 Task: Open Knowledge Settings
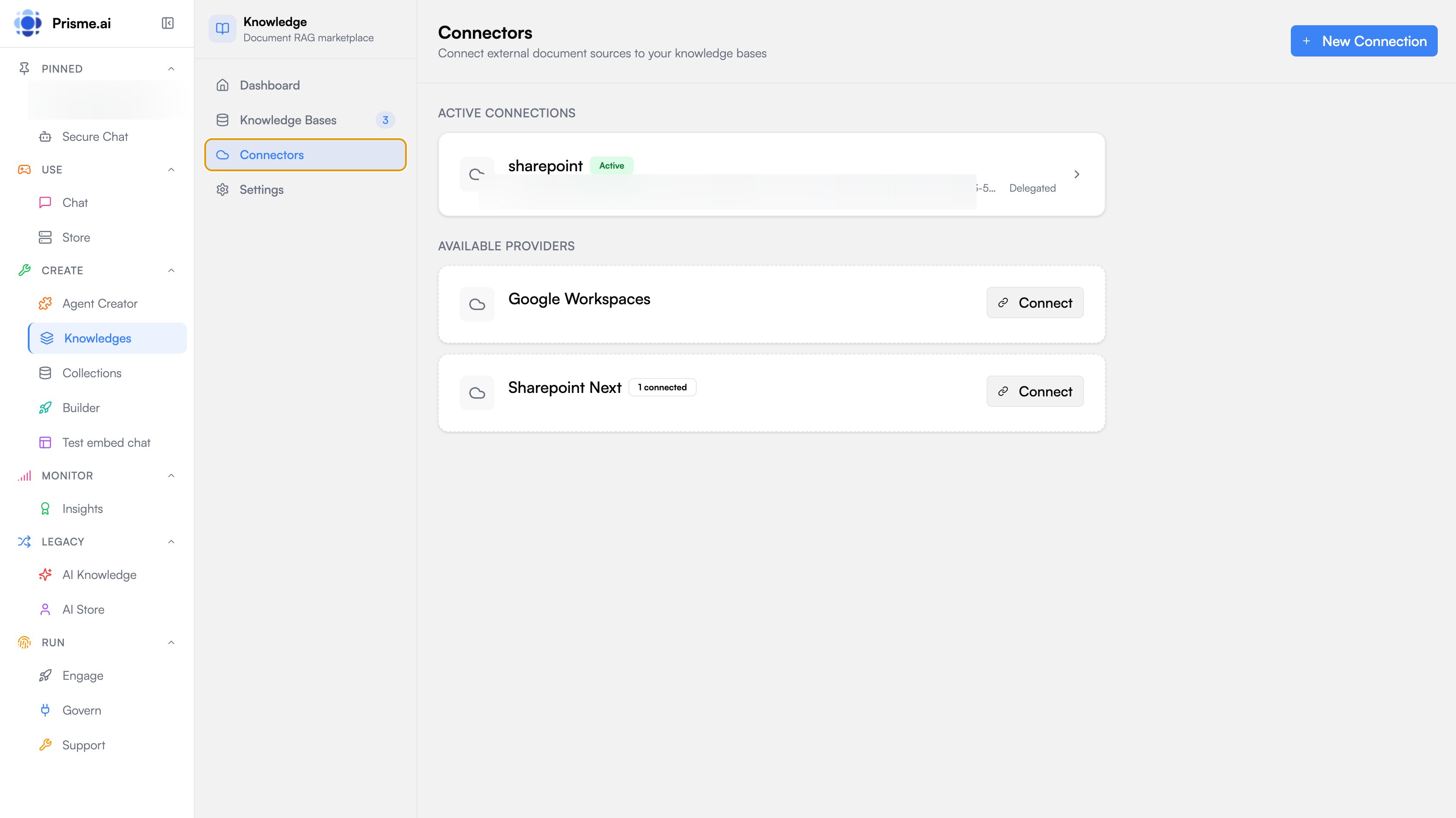tap(305, 190)
